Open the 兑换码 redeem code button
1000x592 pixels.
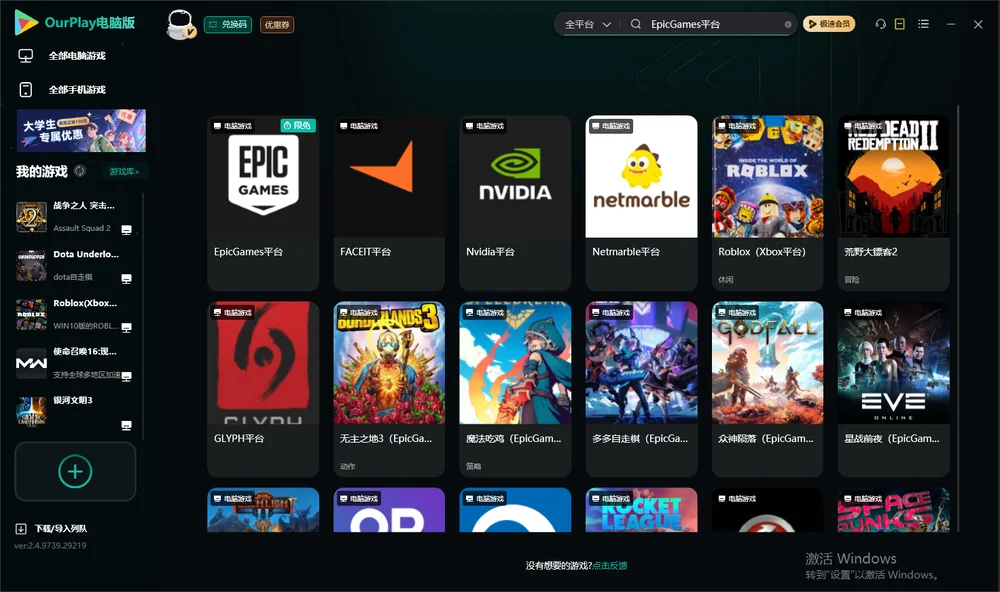228,24
